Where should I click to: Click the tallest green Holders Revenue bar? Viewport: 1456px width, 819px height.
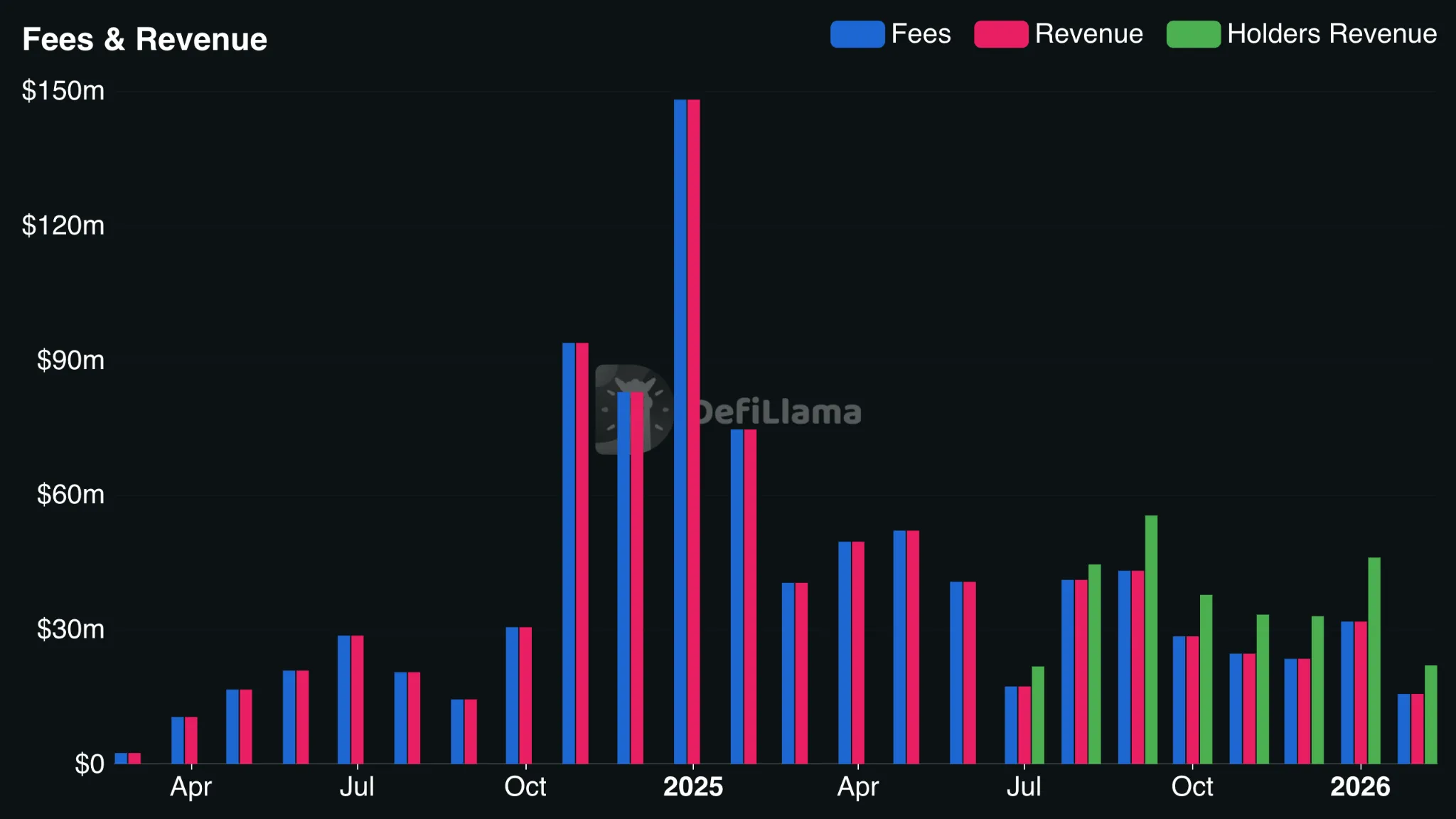pyautogui.click(x=1151, y=640)
